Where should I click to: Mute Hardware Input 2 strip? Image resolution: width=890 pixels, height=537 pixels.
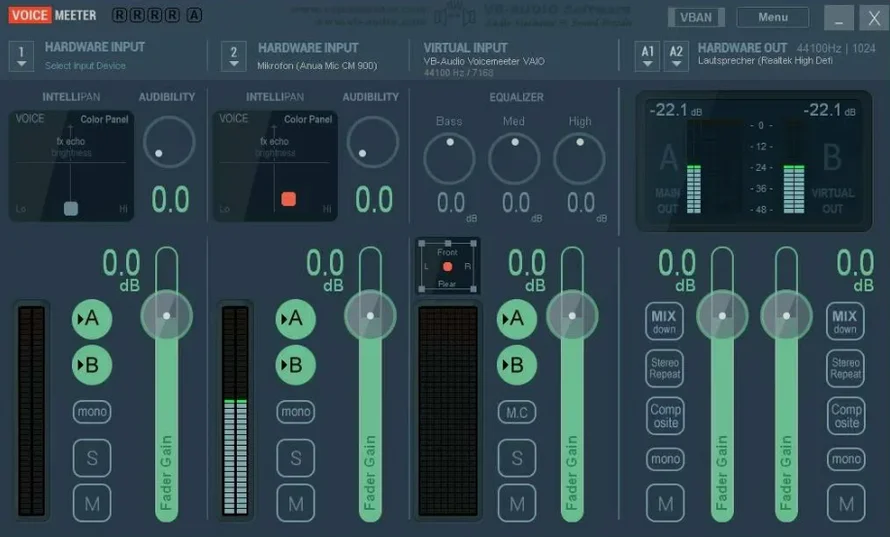pyautogui.click(x=296, y=503)
